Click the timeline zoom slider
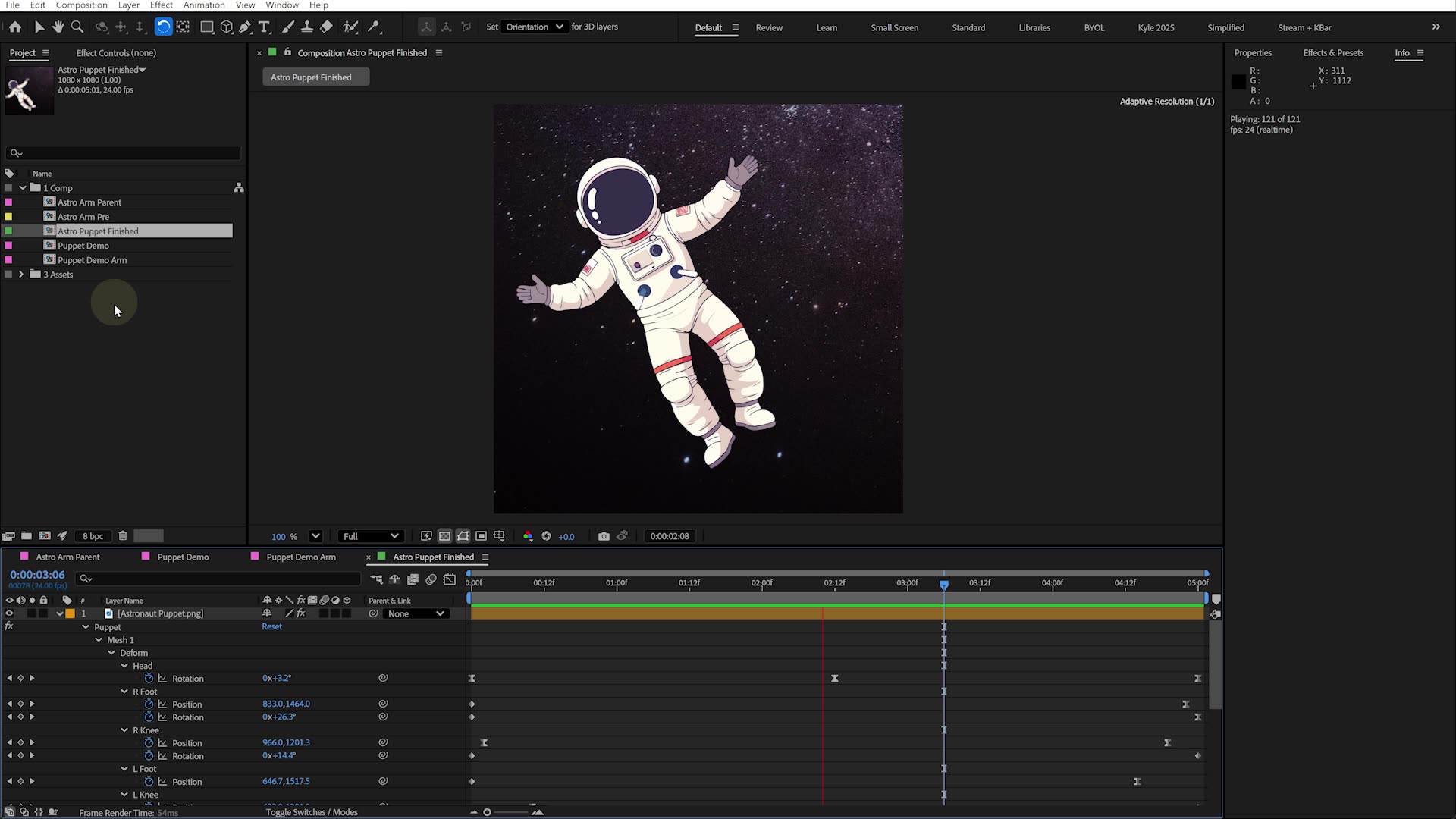Viewport: 1456px width, 819px height. pyautogui.click(x=506, y=812)
